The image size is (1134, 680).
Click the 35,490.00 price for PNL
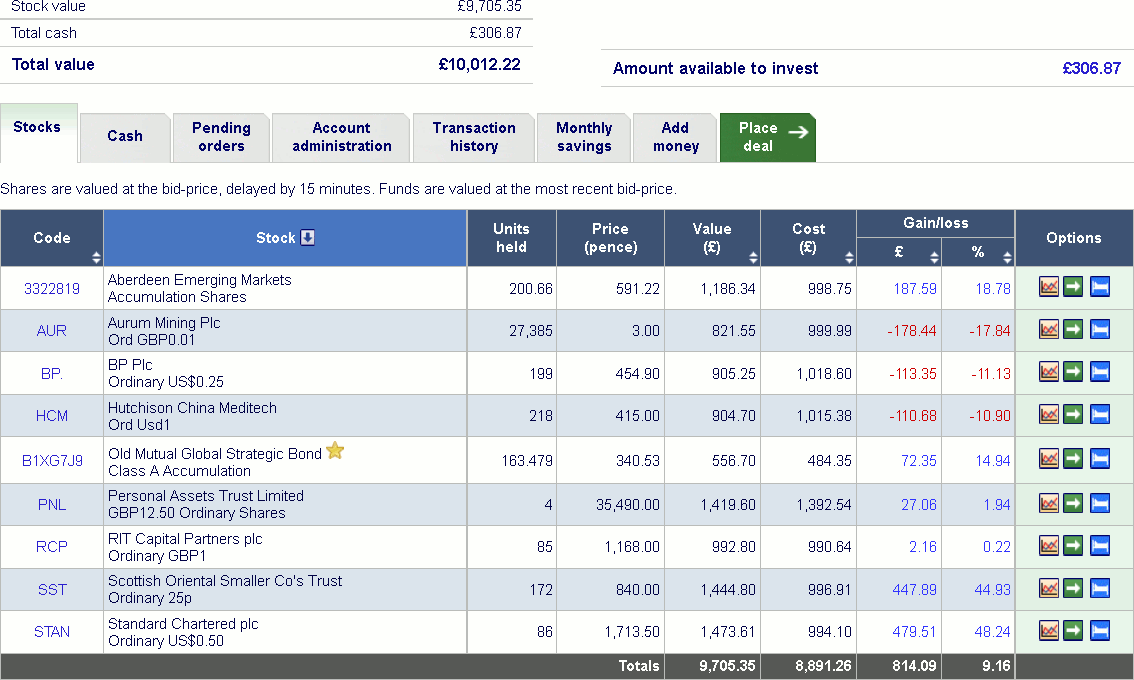coord(628,505)
